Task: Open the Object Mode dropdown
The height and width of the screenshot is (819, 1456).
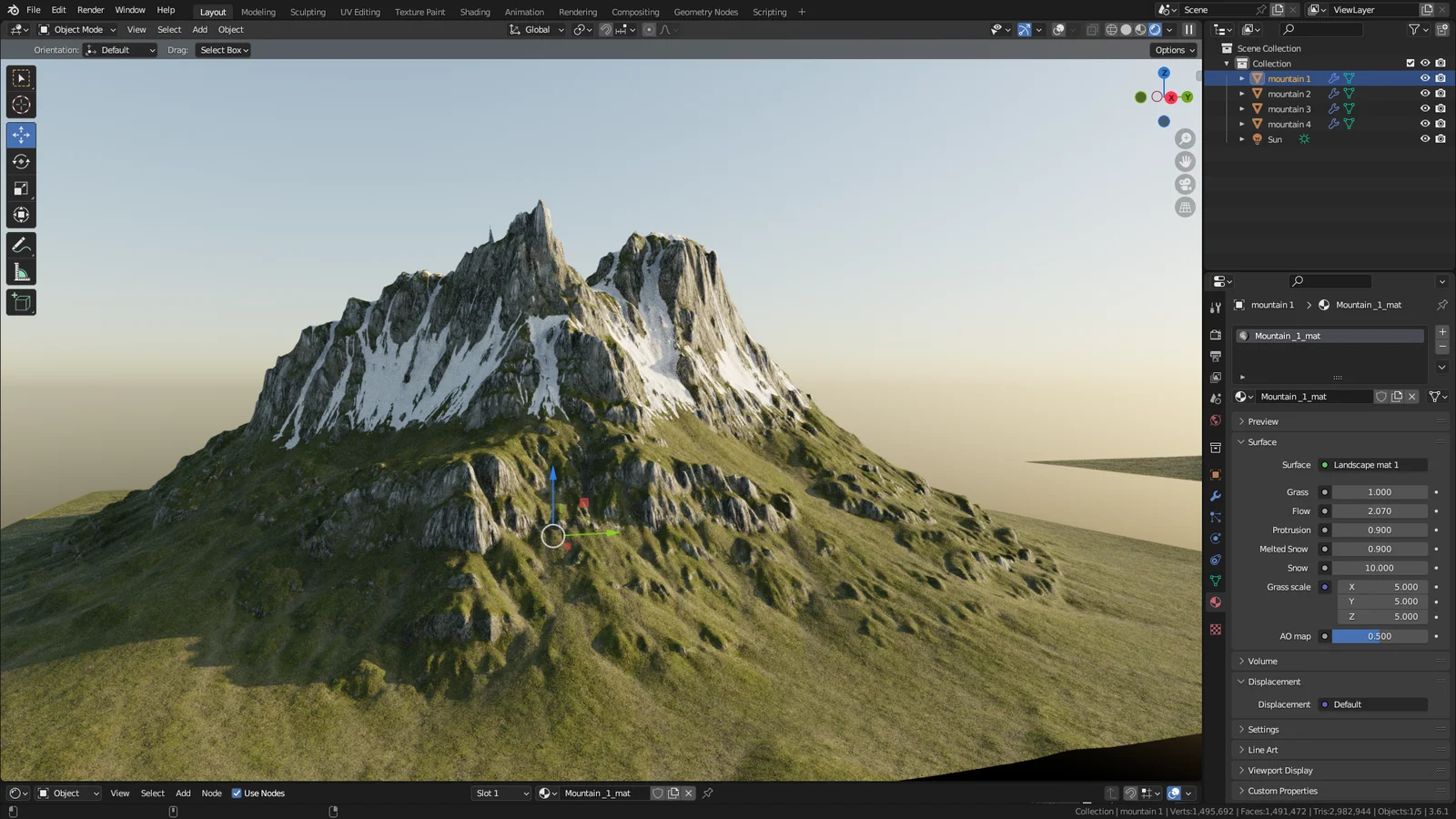Action: [75, 29]
